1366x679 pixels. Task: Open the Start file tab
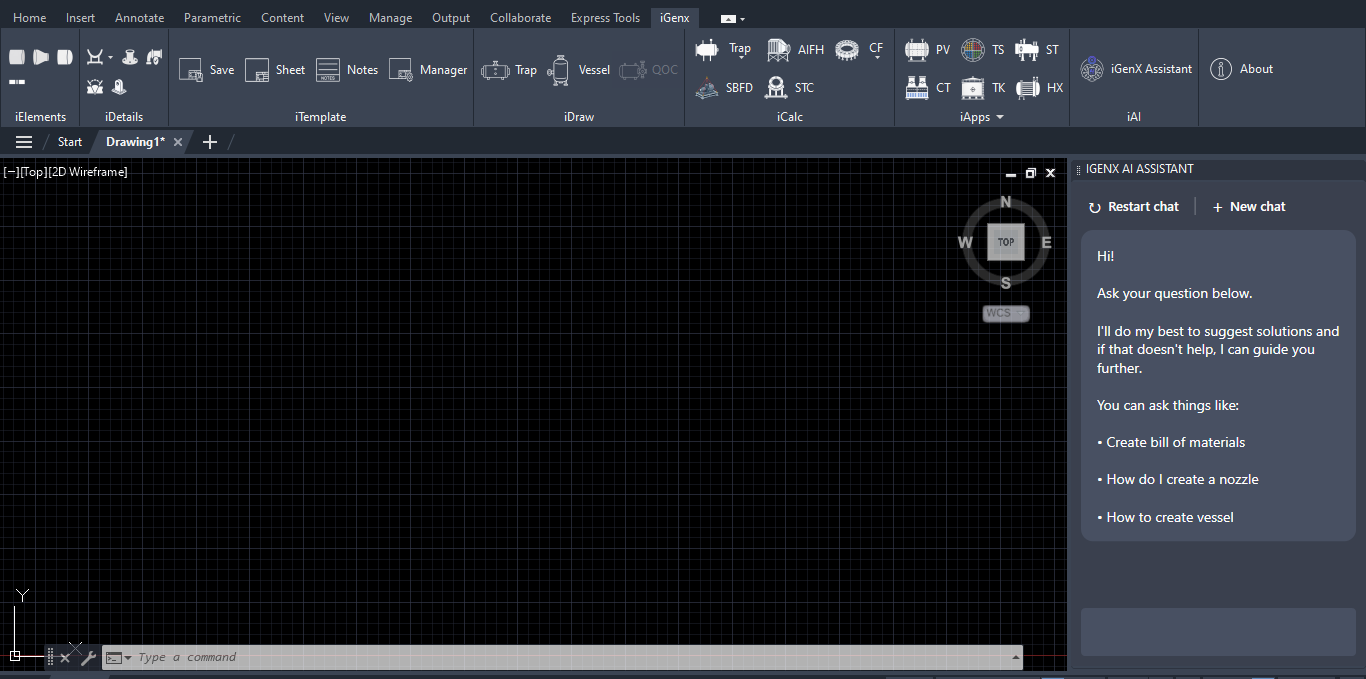(x=70, y=142)
